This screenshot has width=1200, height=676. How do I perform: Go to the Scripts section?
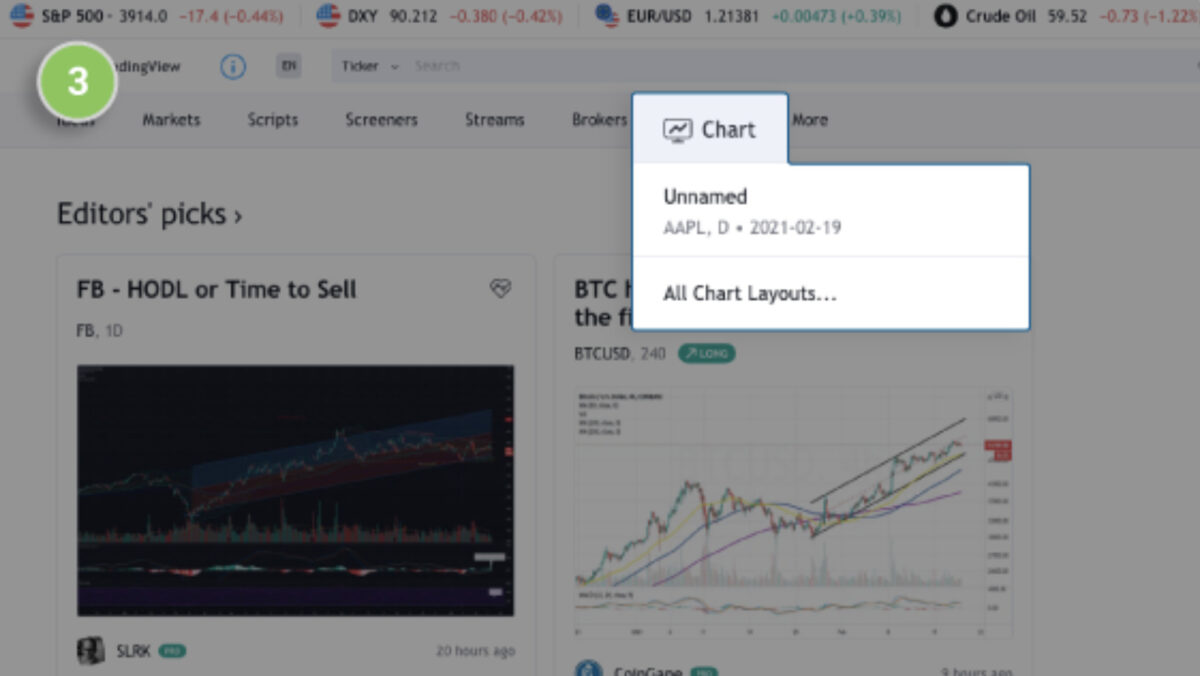tap(273, 120)
